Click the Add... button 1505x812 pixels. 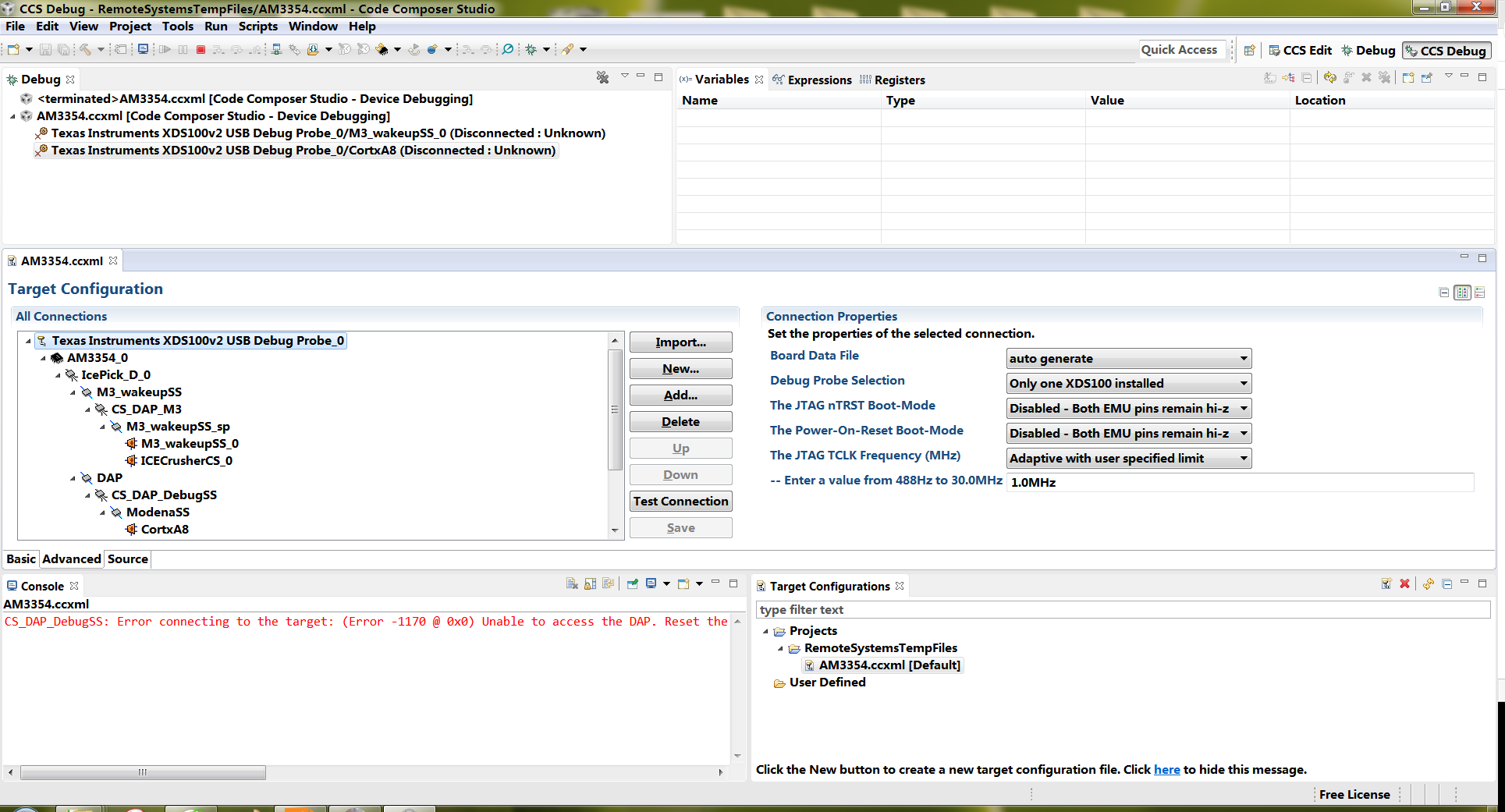(x=680, y=395)
